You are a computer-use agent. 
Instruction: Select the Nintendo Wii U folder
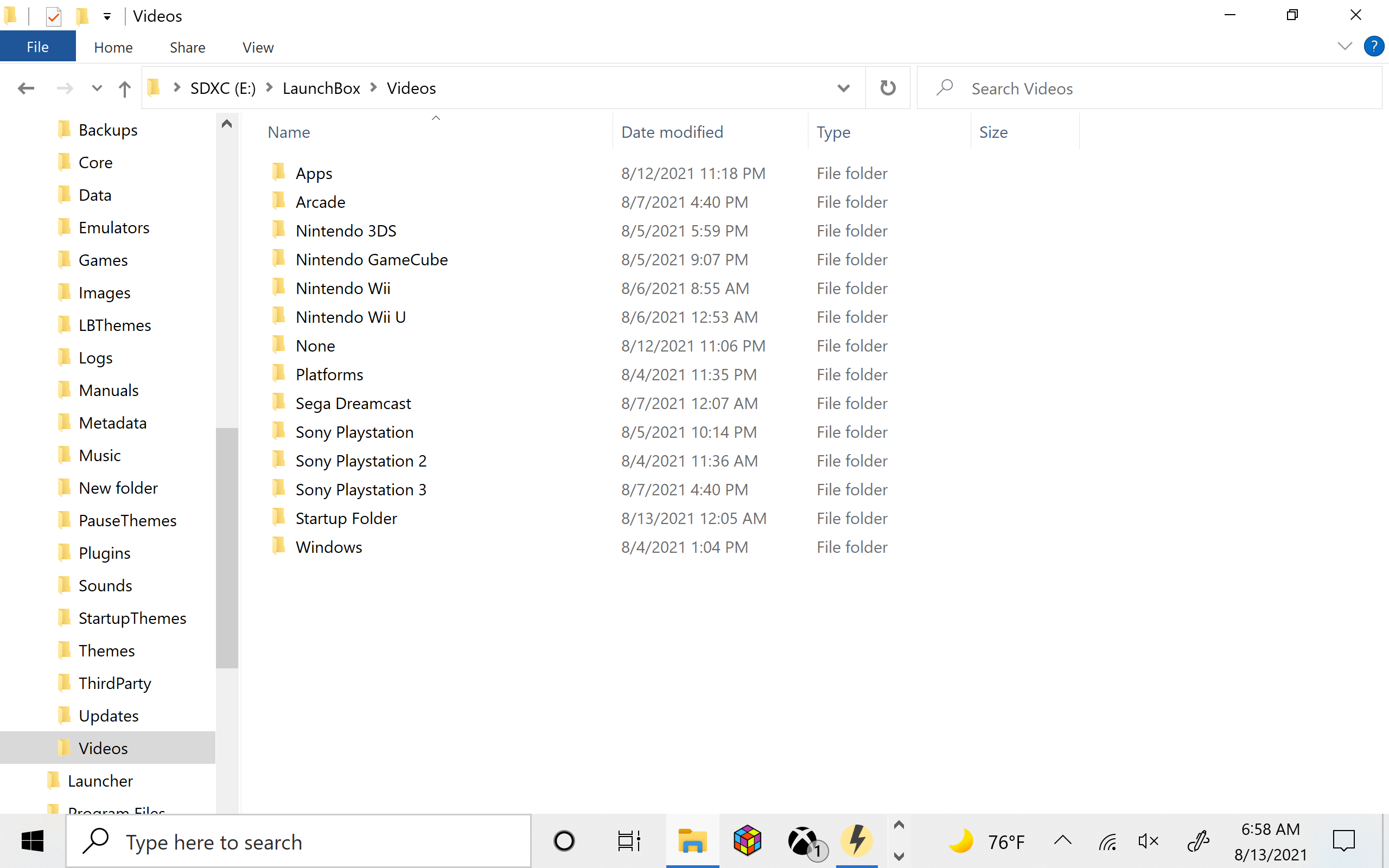[350, 316]
